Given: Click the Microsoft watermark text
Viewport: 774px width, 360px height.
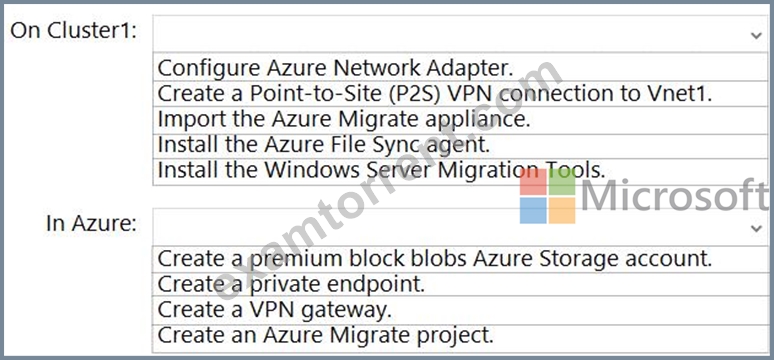Looking at the screenshot, I should pos(674,196).
